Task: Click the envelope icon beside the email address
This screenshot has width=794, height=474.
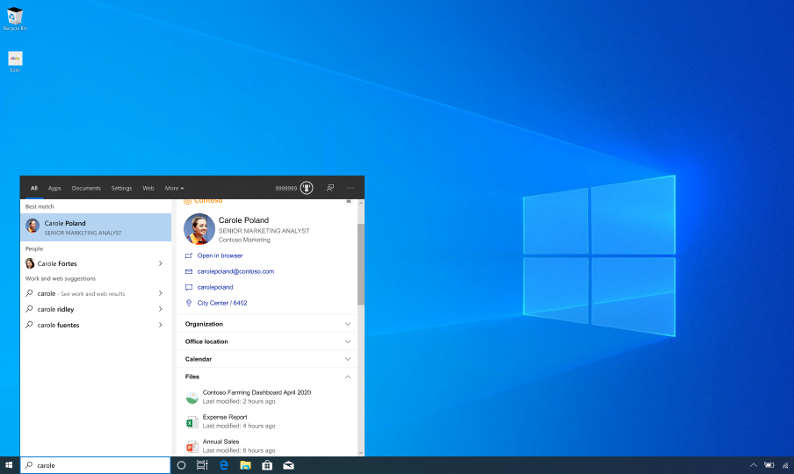Action: click(189, 271)
